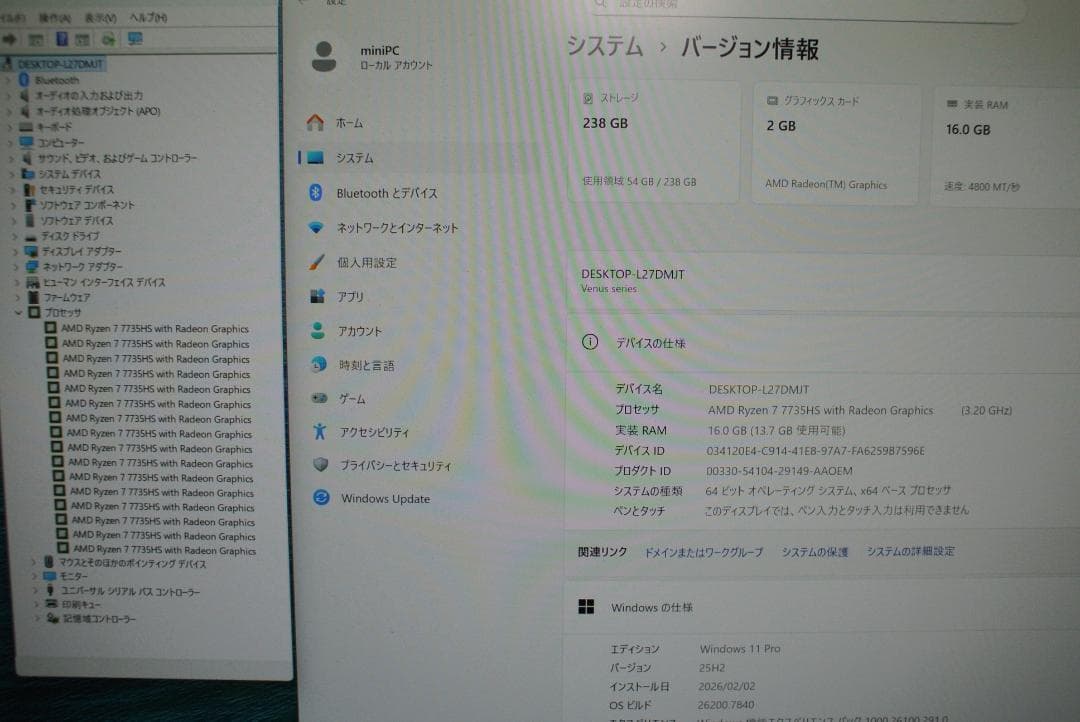Select サウンド、ビデオ、およびゲーム コントローラー tree item
Screen dimensions: 1080x722
tap(117, 158)
